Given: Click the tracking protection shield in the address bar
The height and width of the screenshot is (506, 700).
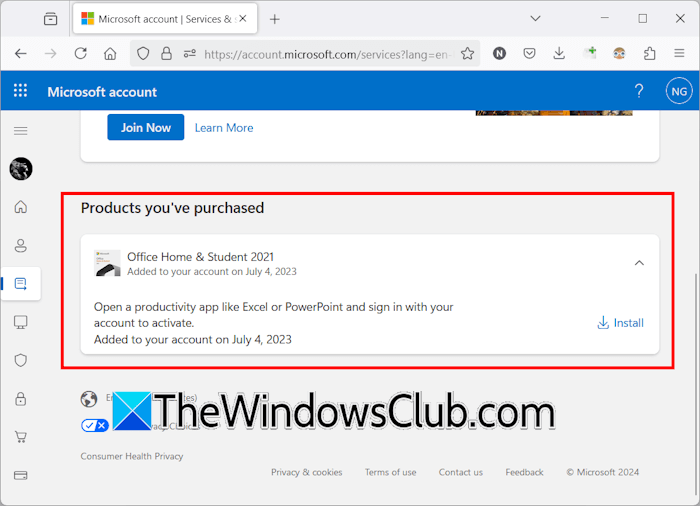Looking at the screenshot, I should click(143, 54).
